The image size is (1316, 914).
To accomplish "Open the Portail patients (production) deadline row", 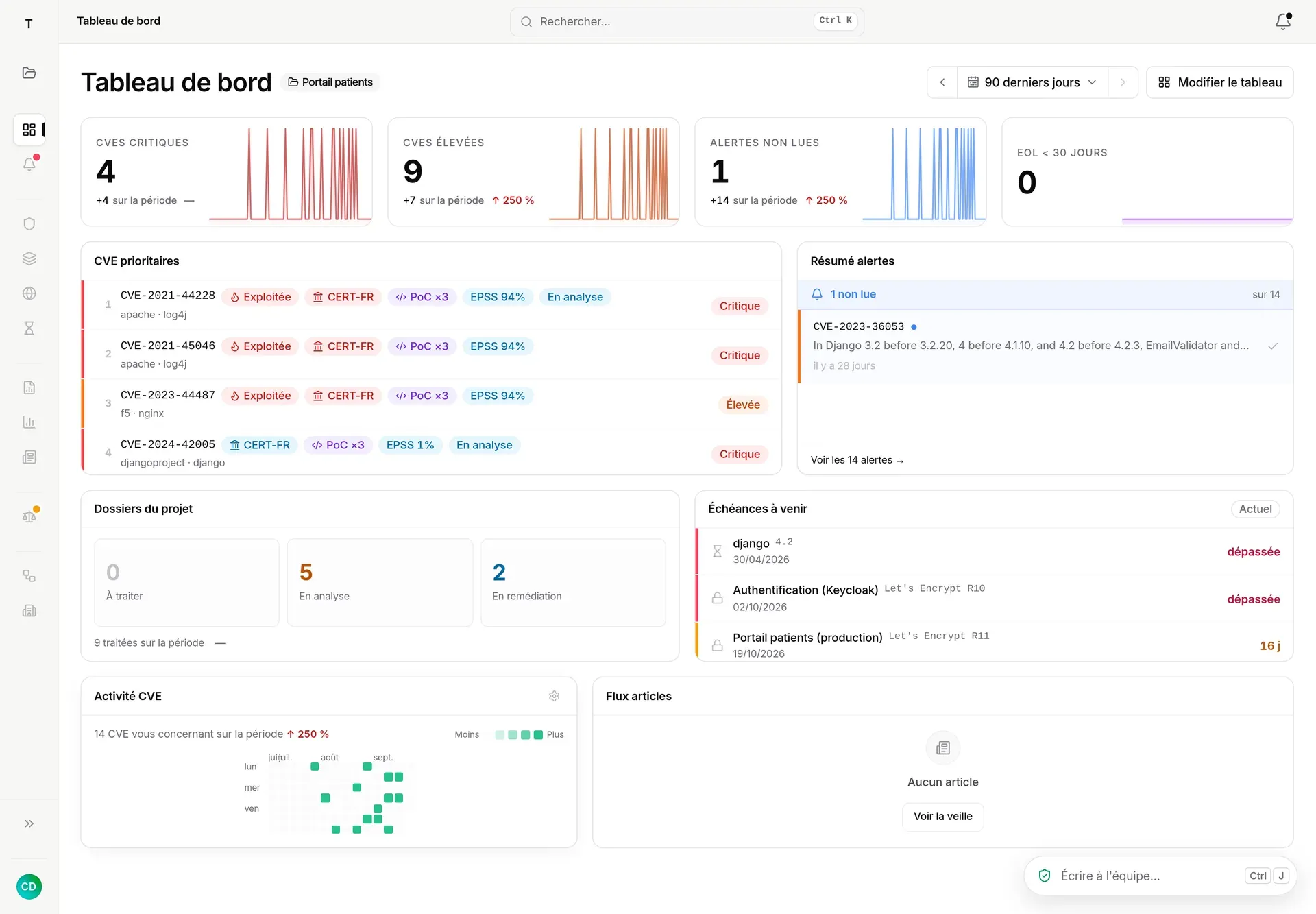I will point(995,642).
